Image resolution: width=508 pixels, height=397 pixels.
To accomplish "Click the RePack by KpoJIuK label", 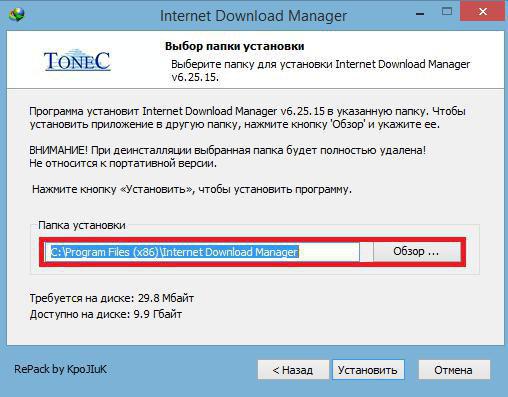I will [60, 369].
